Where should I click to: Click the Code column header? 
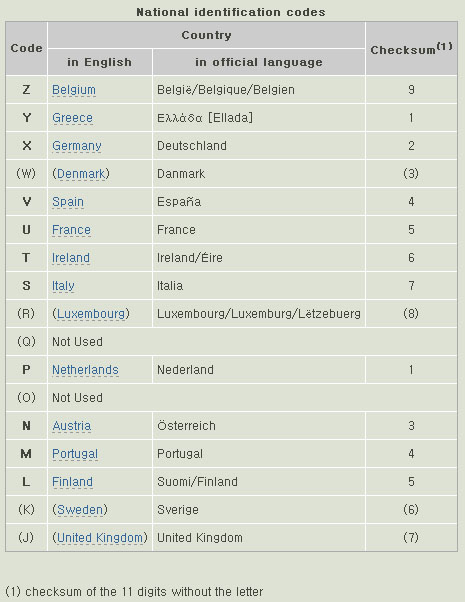coord(26,48)
